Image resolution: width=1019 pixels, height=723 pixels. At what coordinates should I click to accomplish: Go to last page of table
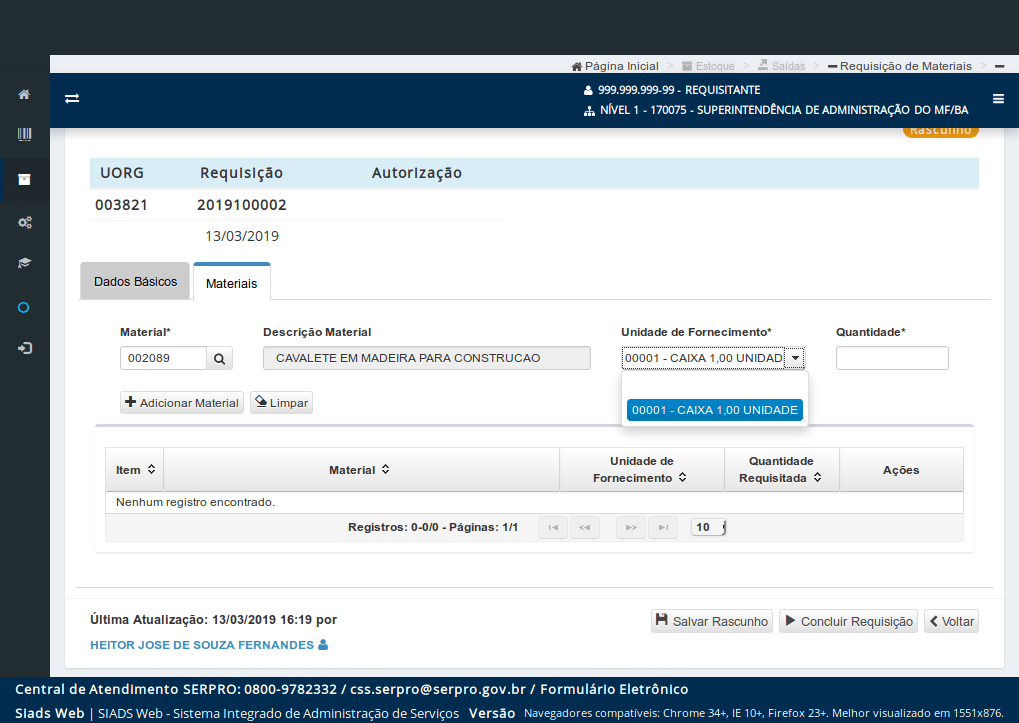pos(663,527)
